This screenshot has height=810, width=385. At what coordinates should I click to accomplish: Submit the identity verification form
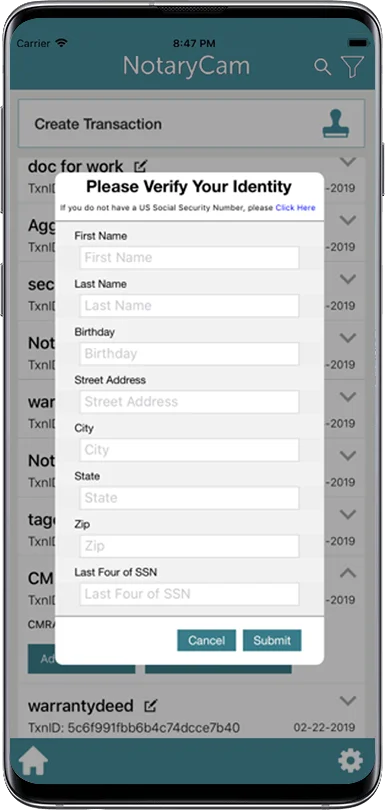[x=272, y=640]
